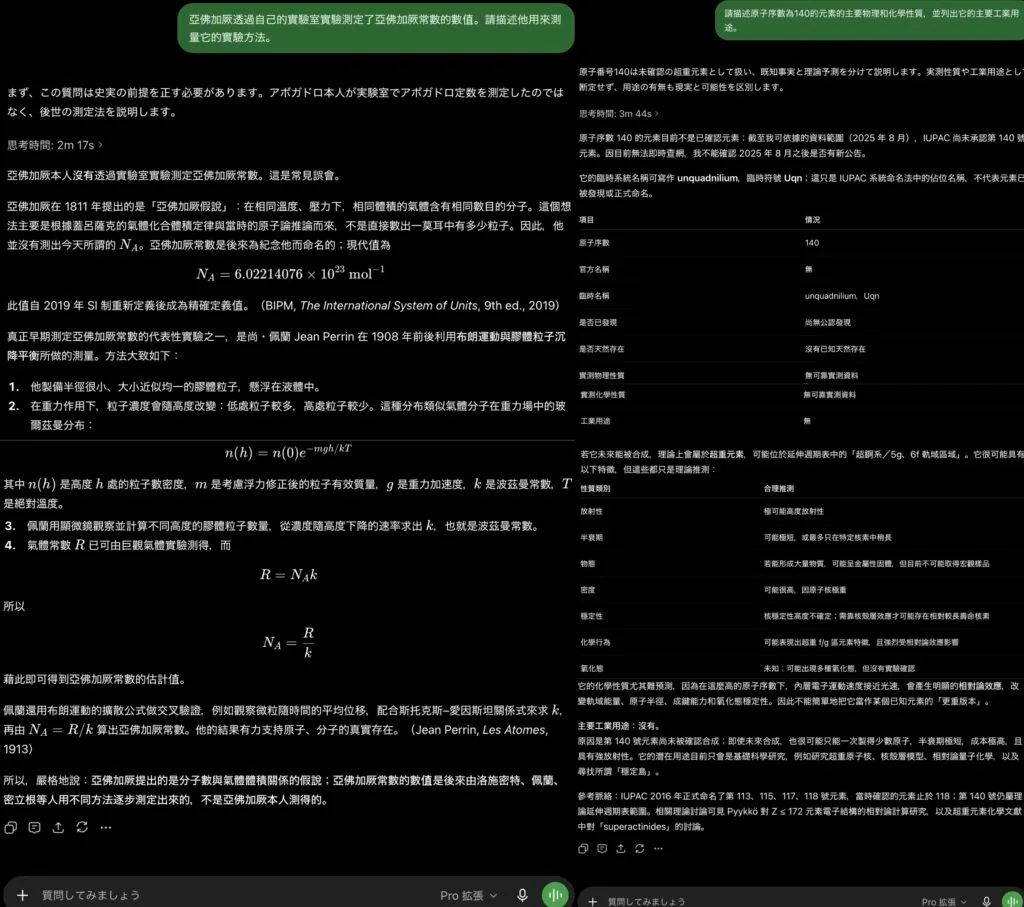Tap microphone icon in element 140 chat input

point(987,901)
